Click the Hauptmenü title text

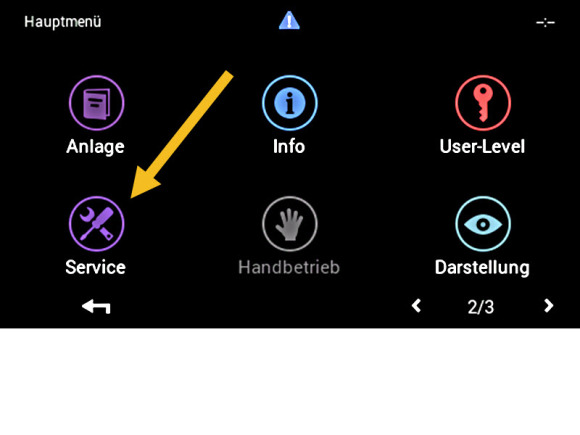(x=63, y=21)
